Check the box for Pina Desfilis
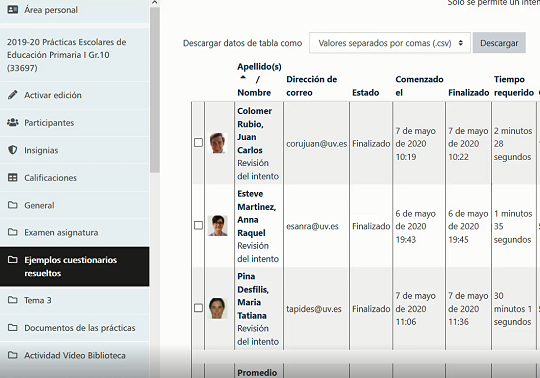The width and height of the screenshot is (540, 378). click(198, 308)
